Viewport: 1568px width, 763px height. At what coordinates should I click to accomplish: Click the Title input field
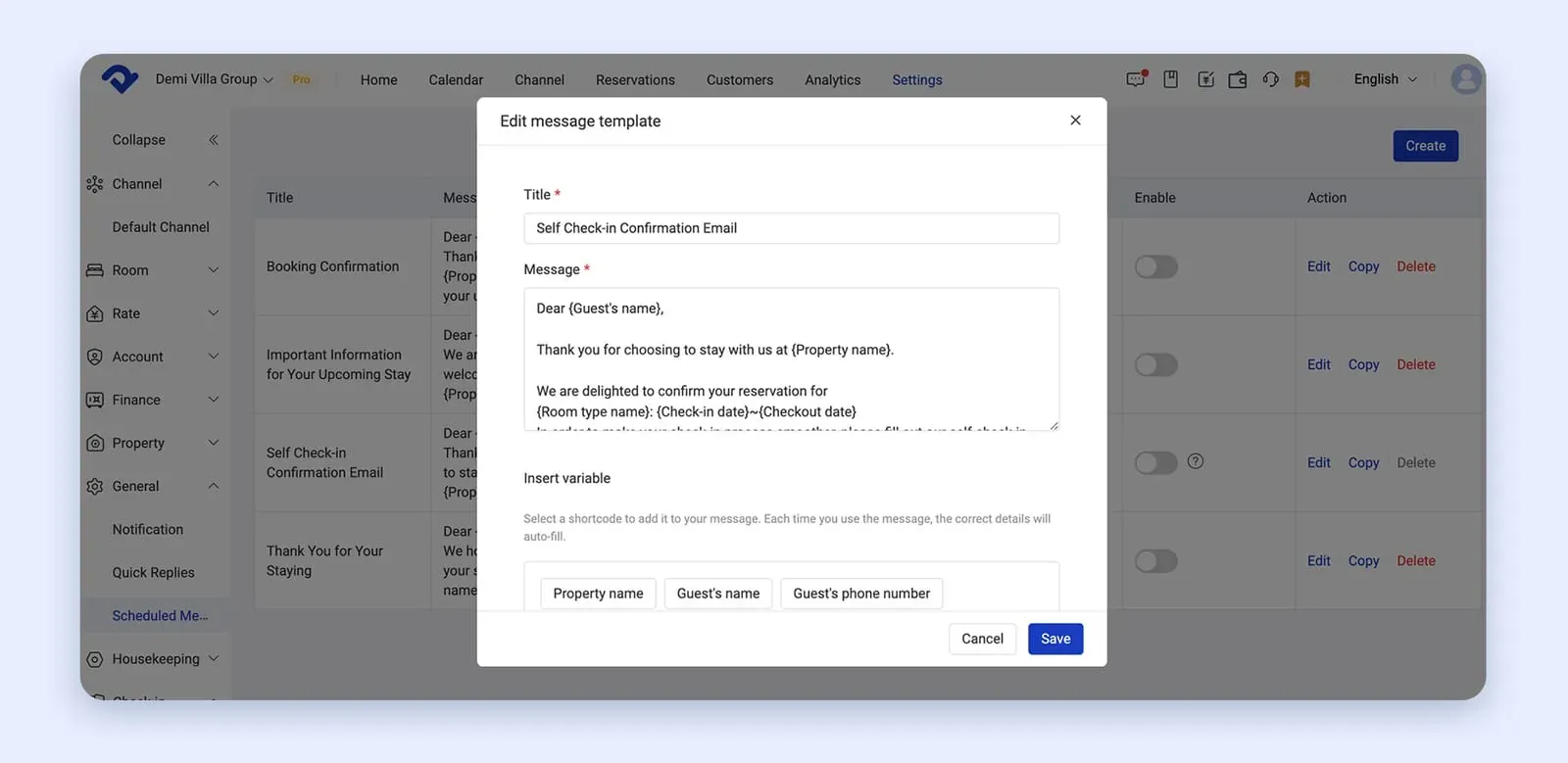(x=792, y=228)
